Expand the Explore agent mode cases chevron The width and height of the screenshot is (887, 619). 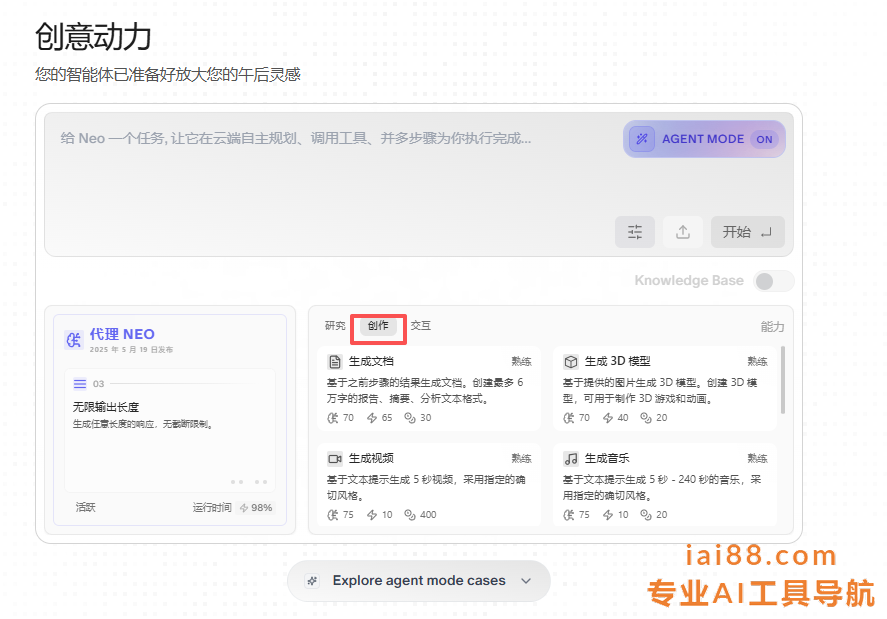526,581
